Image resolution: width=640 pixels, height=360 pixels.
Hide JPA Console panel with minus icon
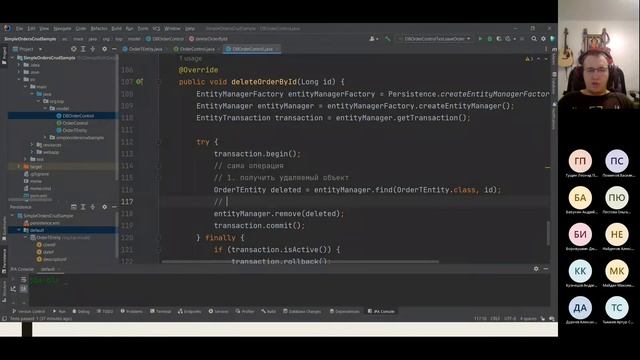[x=546, y=269]
